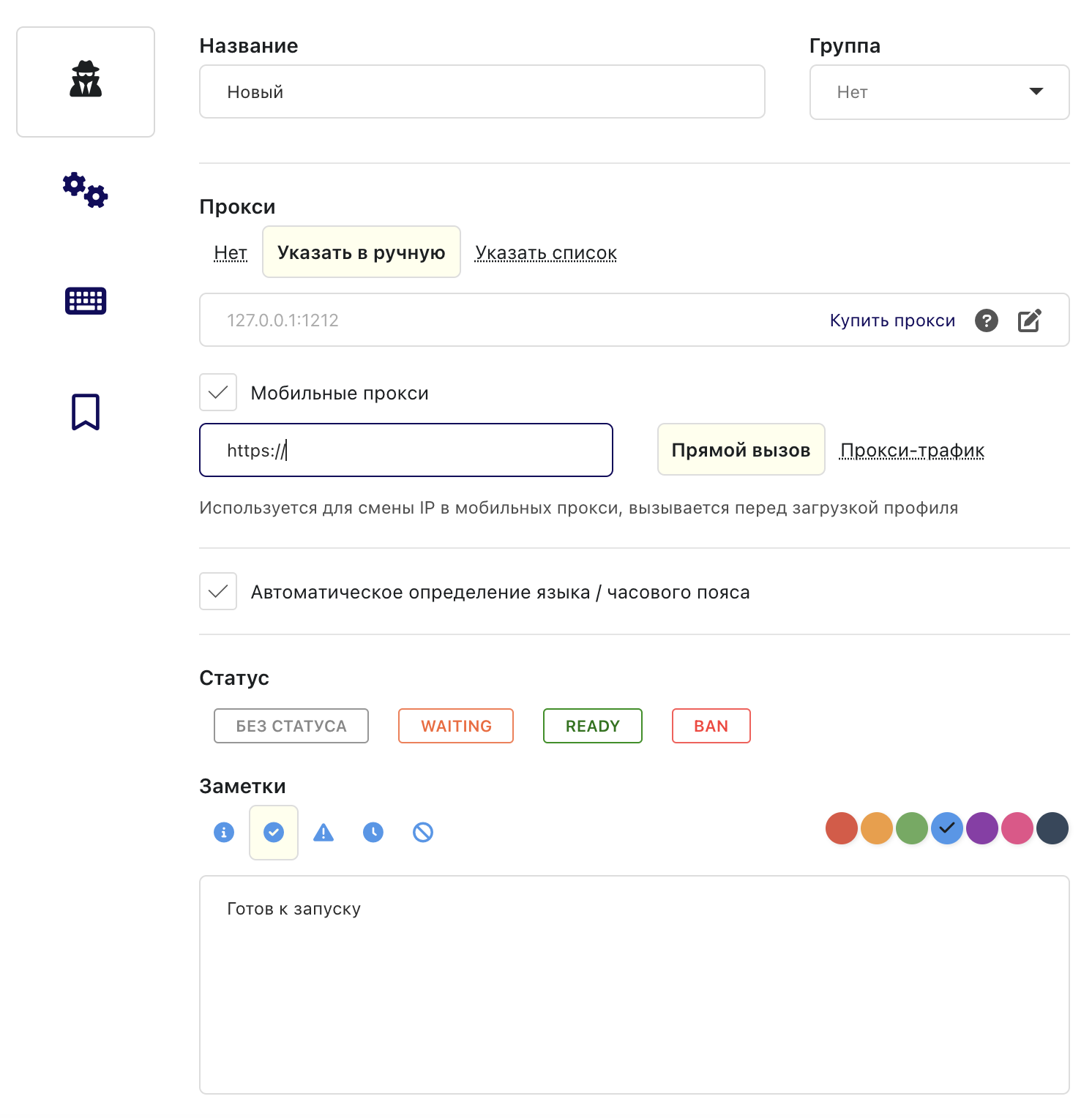Switch to Прокси-трафик mode tab
Screen dimensions: 1092x1118
click(x=912, y=450)
